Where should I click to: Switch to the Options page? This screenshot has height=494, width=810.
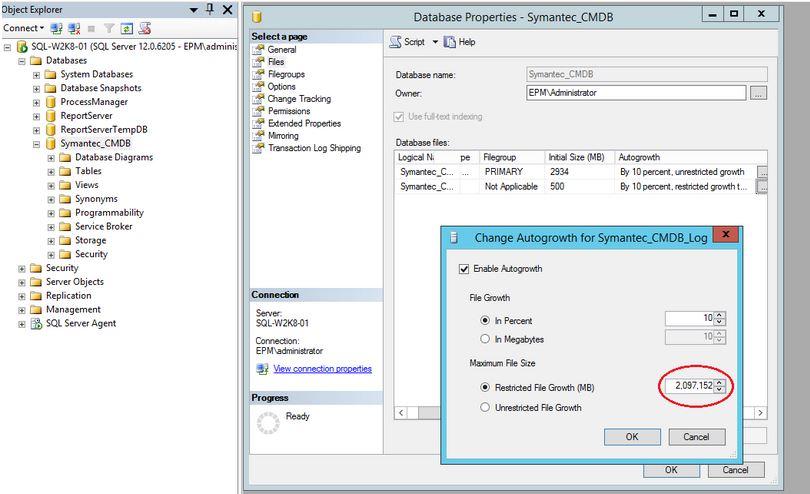coord(281,87)
